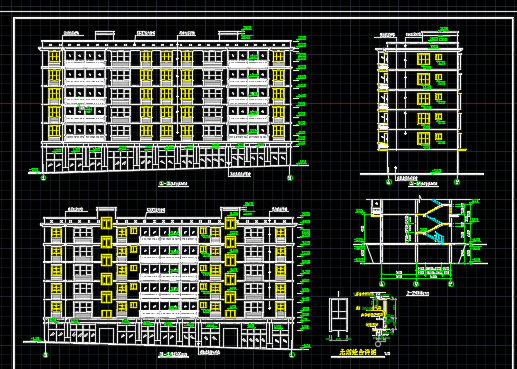Click left rooftop stair bulkhead on front elevation
This screenshot has width=517, height=369.
(x=105, y=36)
